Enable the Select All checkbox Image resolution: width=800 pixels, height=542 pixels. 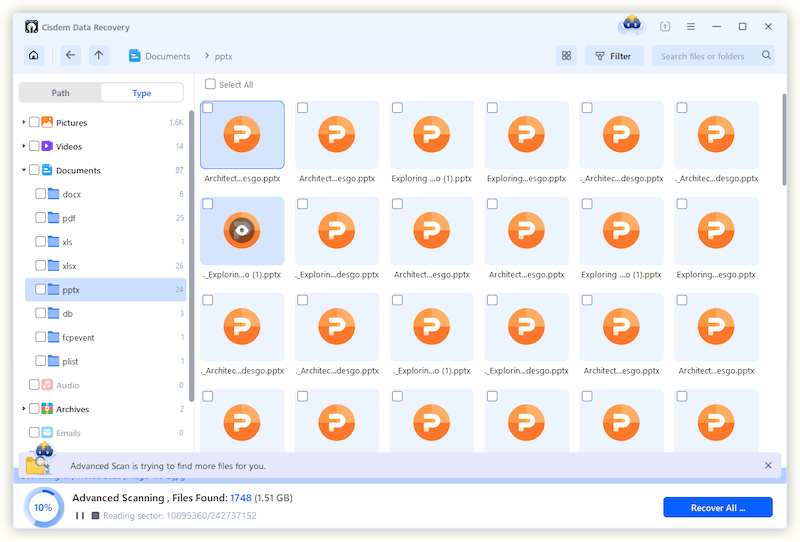coord(210,84)
